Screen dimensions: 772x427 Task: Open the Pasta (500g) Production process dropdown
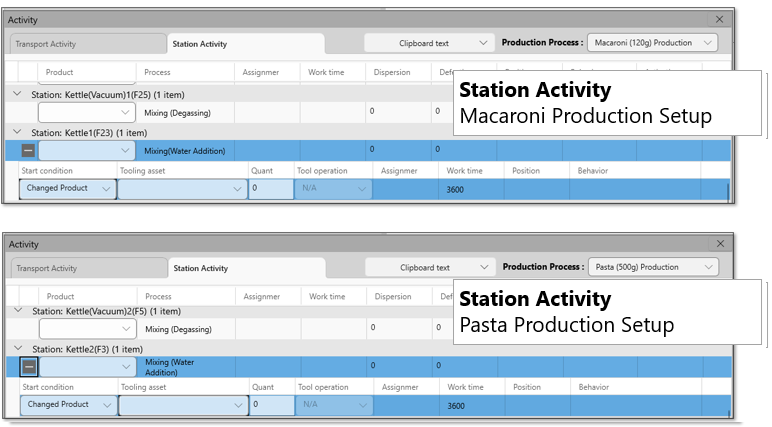pyautogui.click(x=652, y=267)
